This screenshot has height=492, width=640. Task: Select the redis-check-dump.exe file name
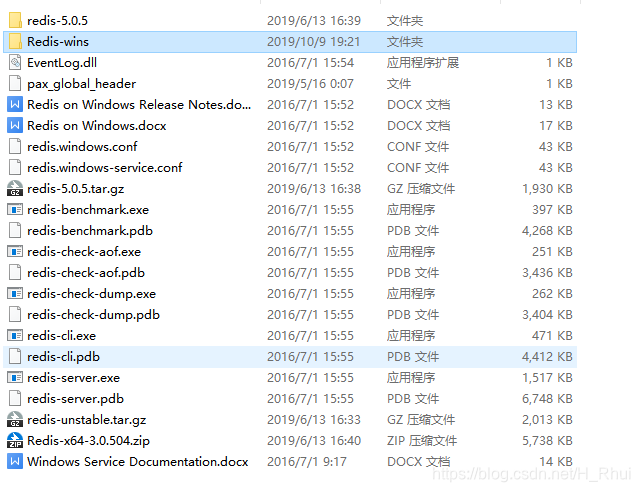(x=92, y=294)
